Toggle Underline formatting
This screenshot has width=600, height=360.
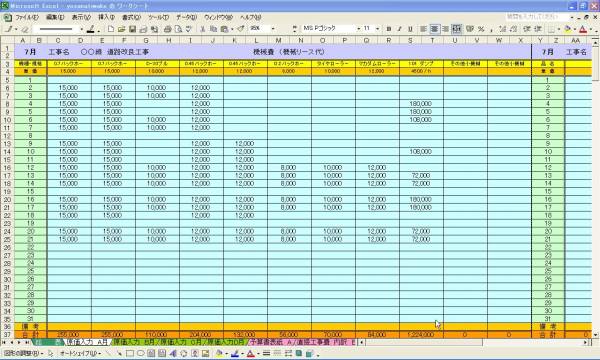pos(410,29)
